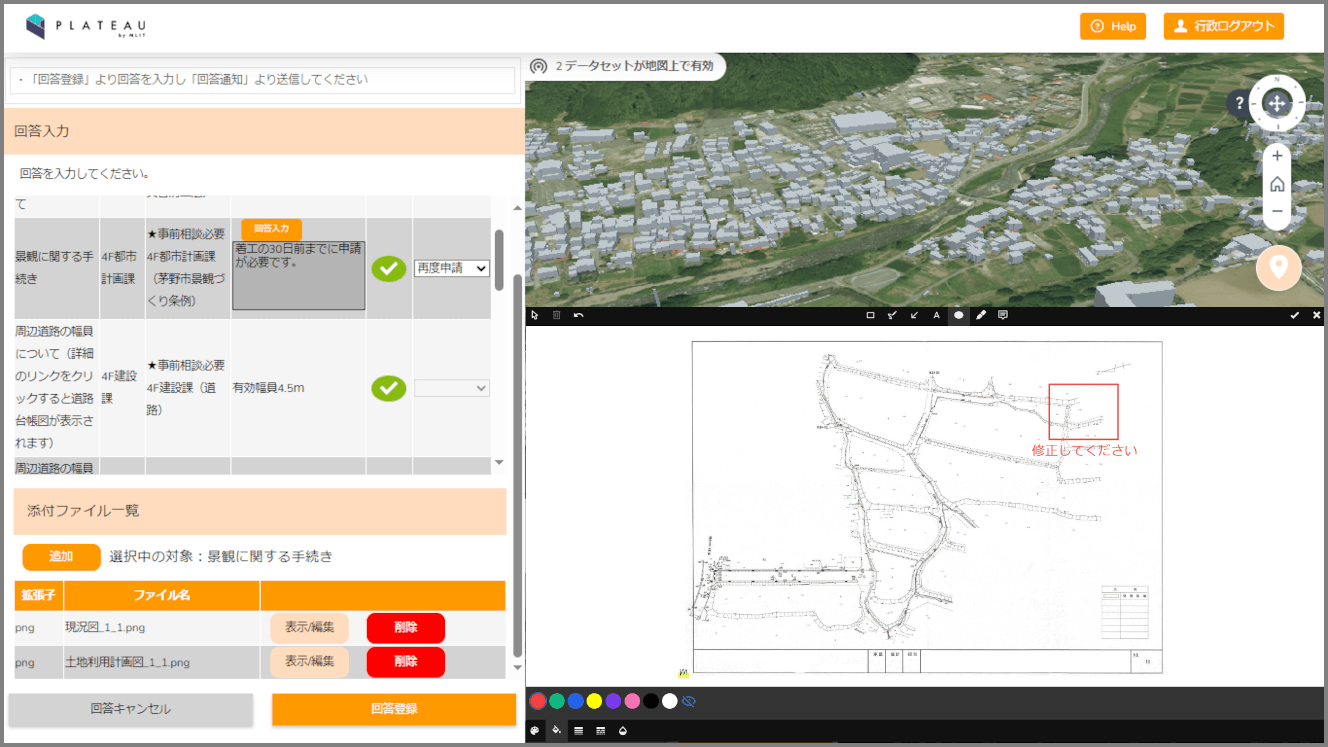Image resolution: width=1328 pixels, height=747 pixels.
Task: Undo the last annotation action
Action: coord(578,315)
